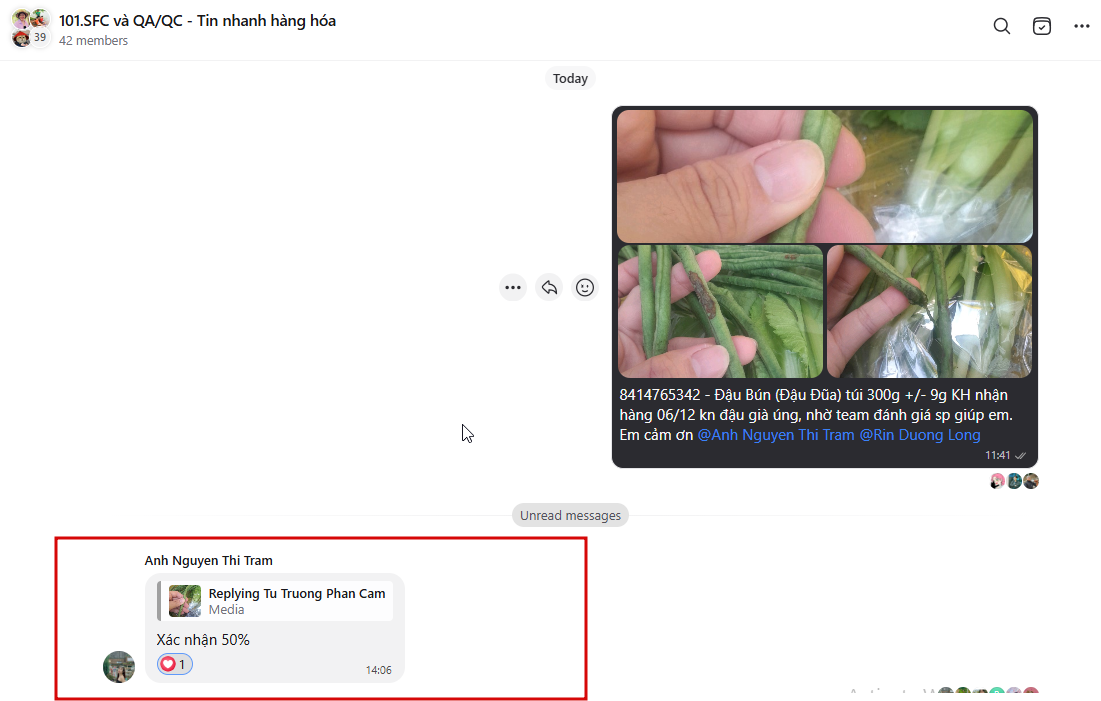Click the 11:41 message timestamp
The width and height of the screenshot is (1101, 701).
pos(997,455)
